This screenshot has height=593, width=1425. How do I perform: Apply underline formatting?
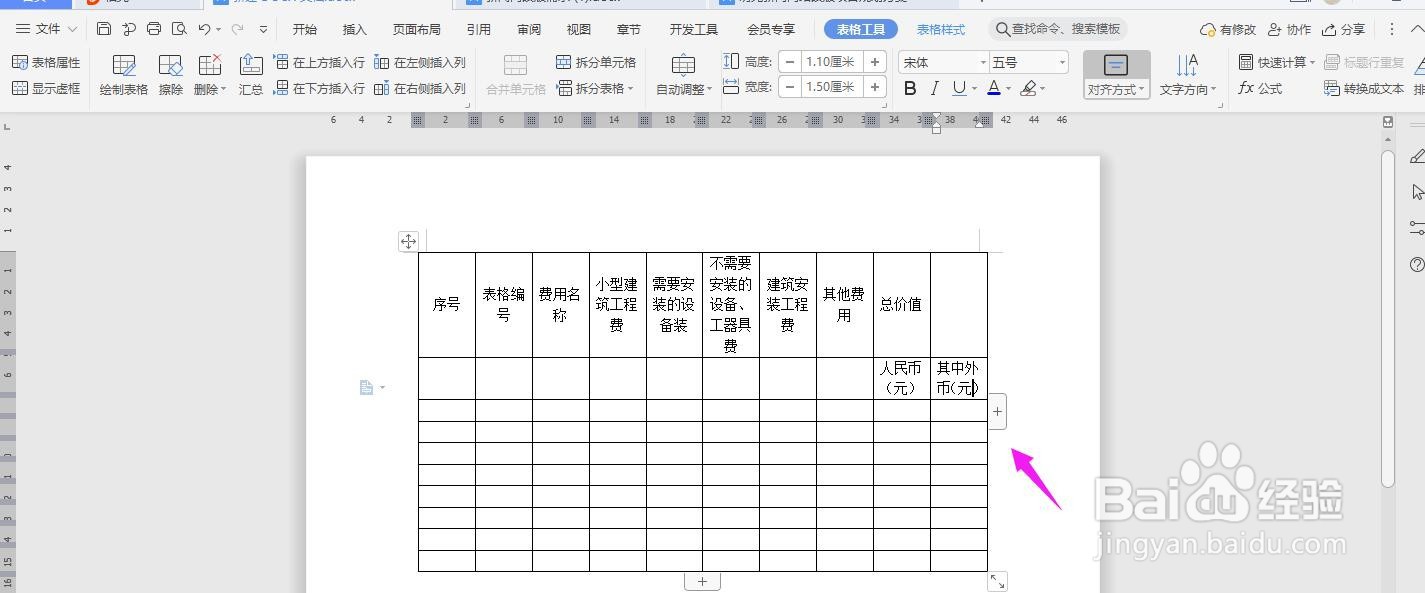coord(961,87)
